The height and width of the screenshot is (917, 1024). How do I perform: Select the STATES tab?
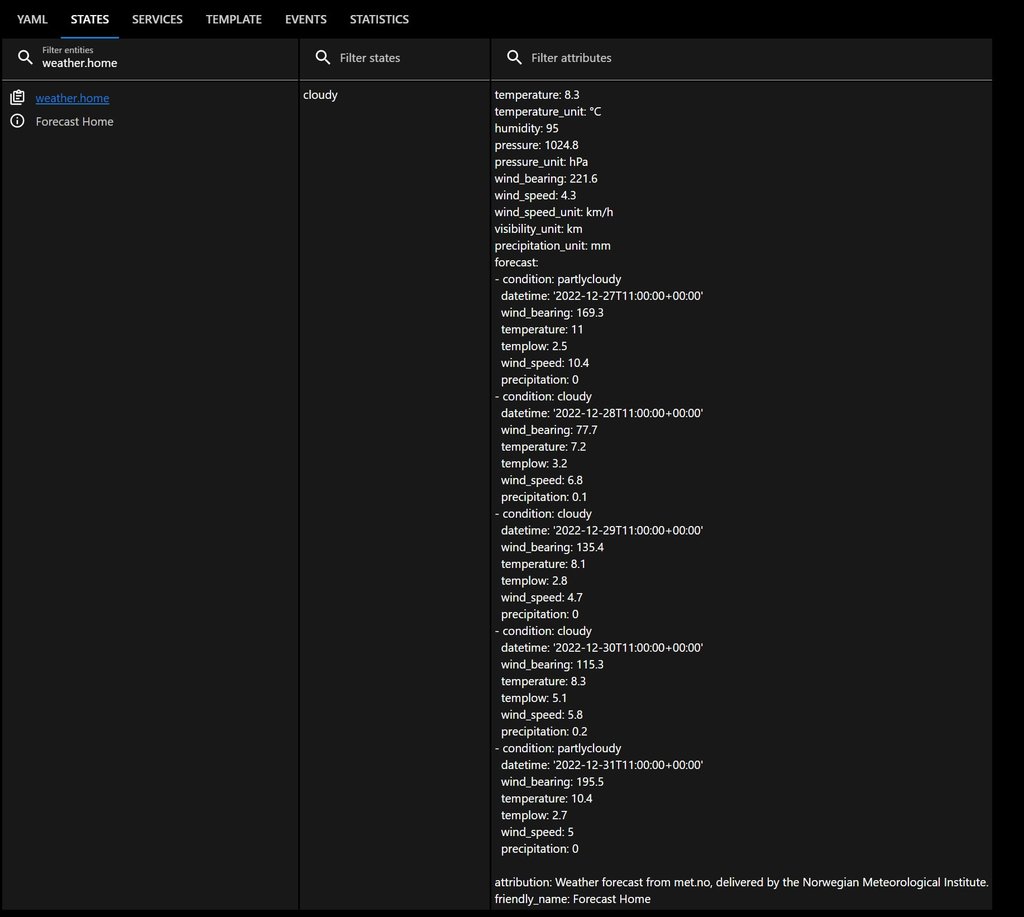[x=89, y=19]
